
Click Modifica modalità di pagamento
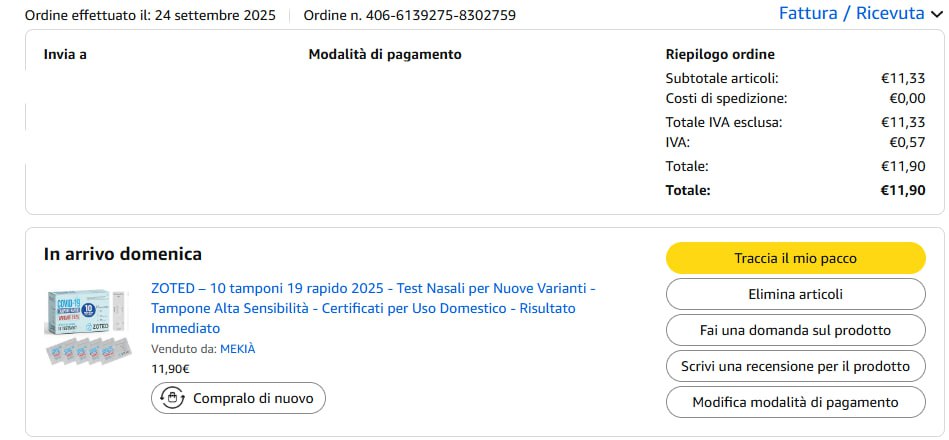(x=795, y=402)
